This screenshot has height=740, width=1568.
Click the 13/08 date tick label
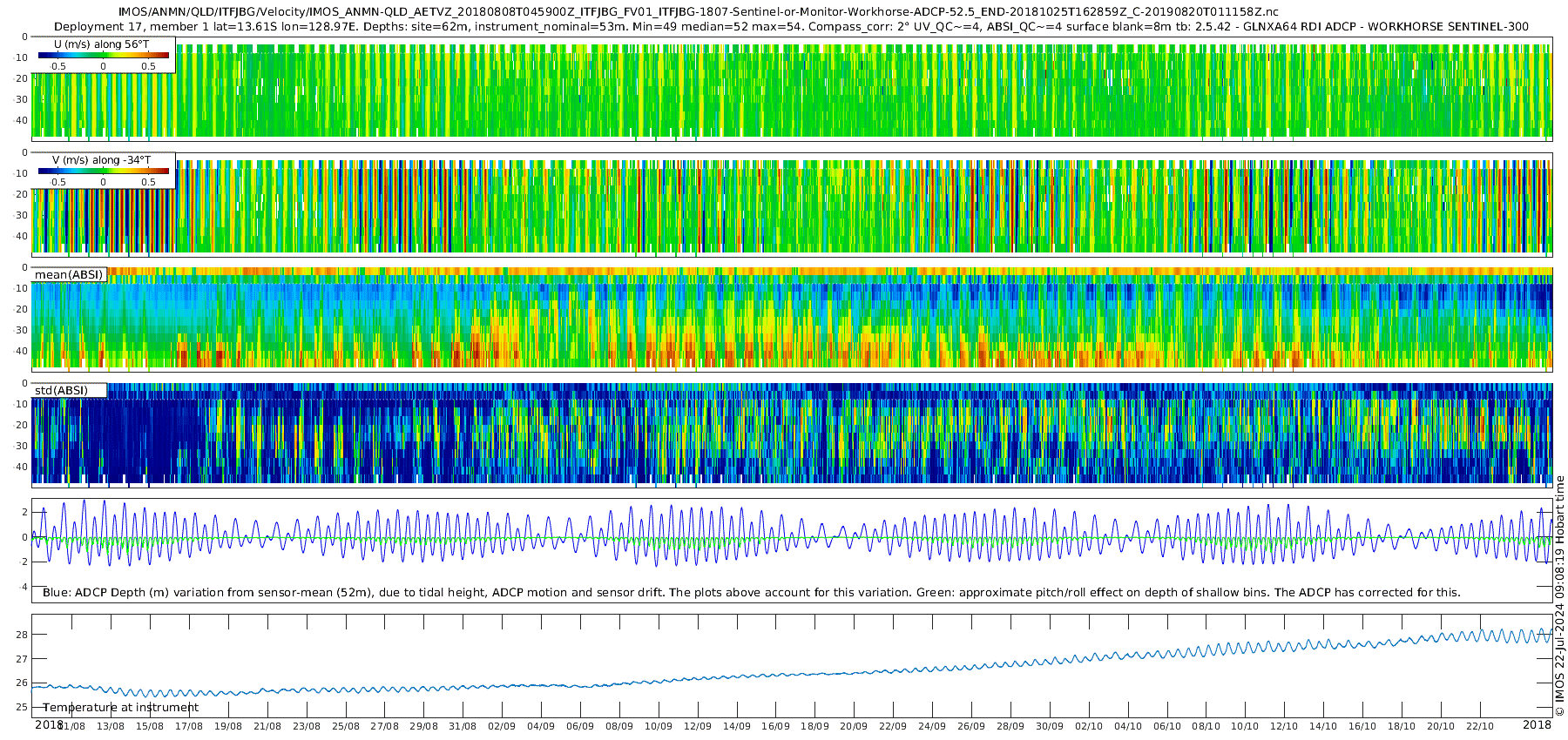click(111, 726)
